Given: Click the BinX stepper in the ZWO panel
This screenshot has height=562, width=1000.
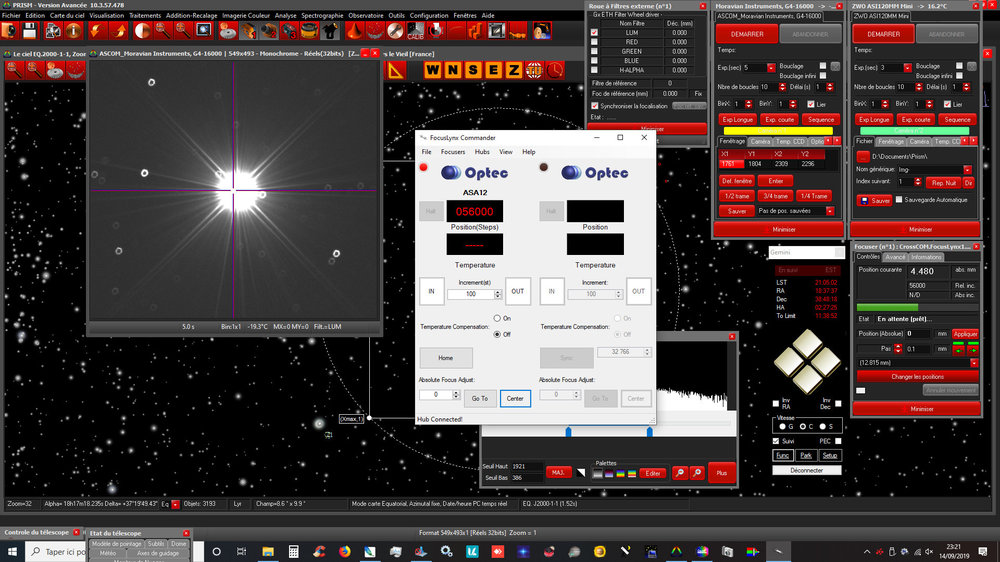Looking at the screenshot, I should click(885, 104).
